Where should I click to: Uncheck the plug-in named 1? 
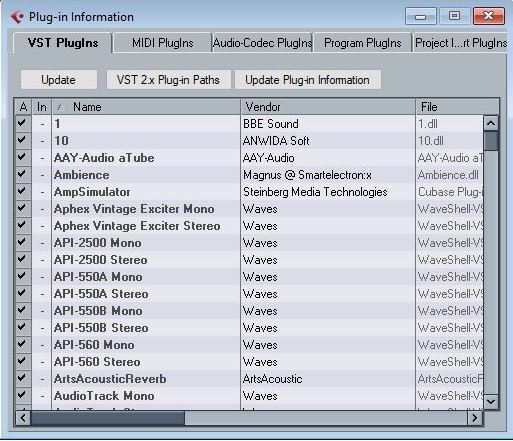click(x=22, y=123)
